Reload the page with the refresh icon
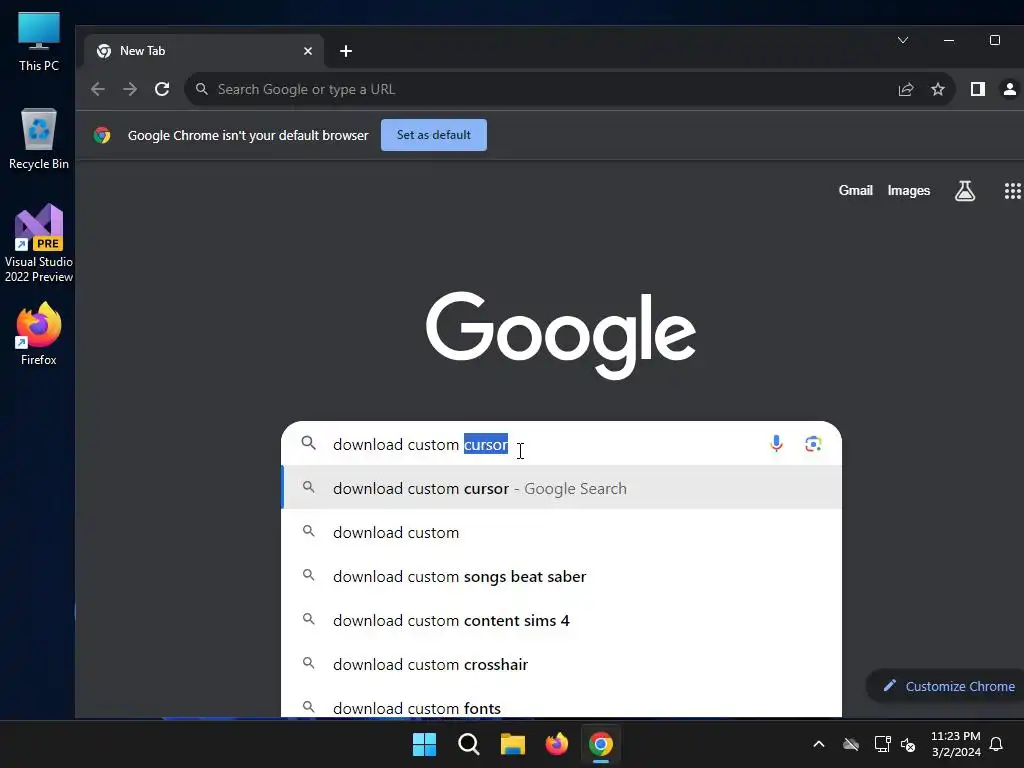Screen dimensions: 1024x768 tap(162, 89)
